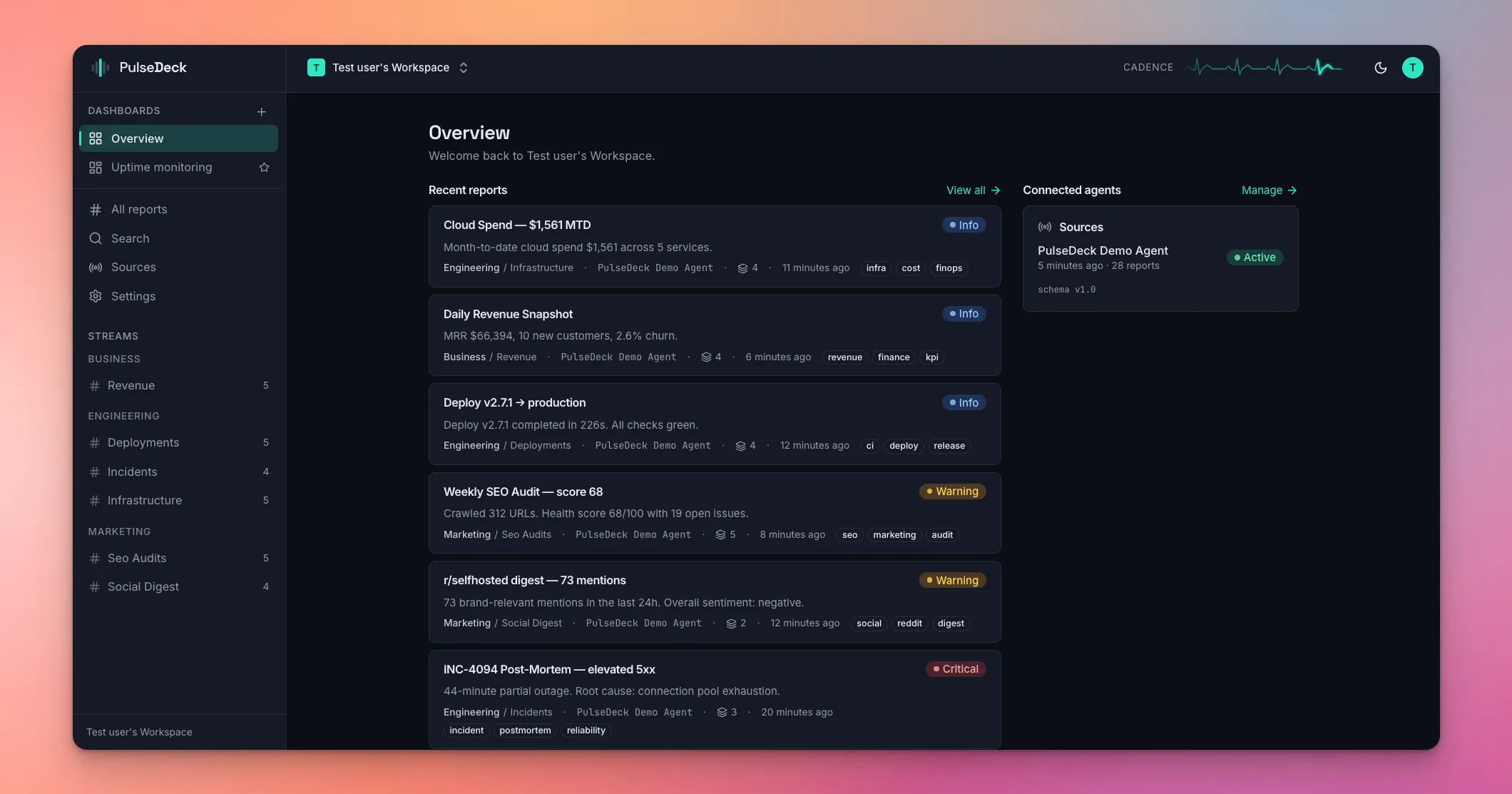1512x794 pixels.
Task: Click the reliability tag
Action: (586, 731)
